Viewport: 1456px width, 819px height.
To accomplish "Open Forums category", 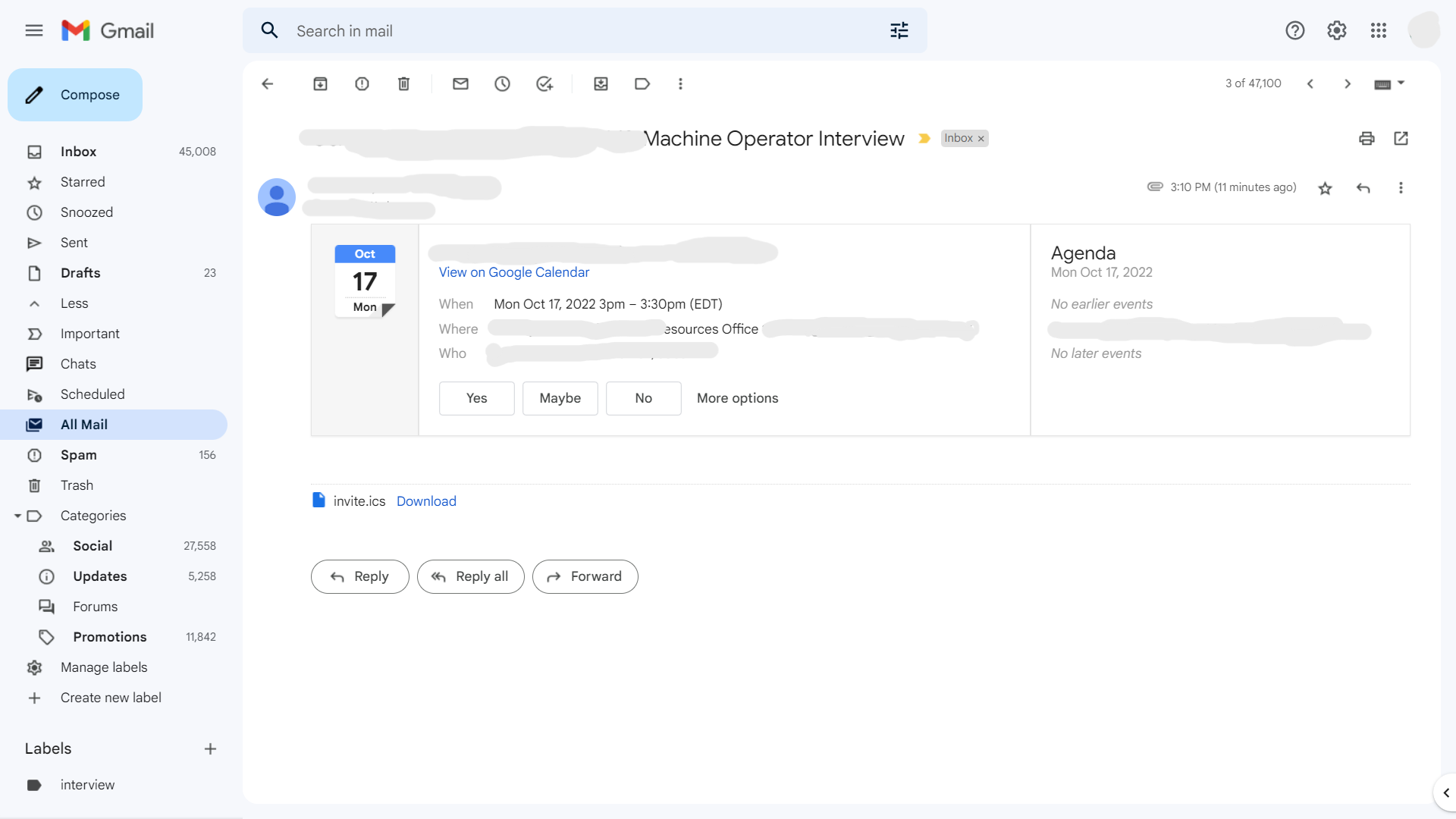I will (x=114, y=607).
